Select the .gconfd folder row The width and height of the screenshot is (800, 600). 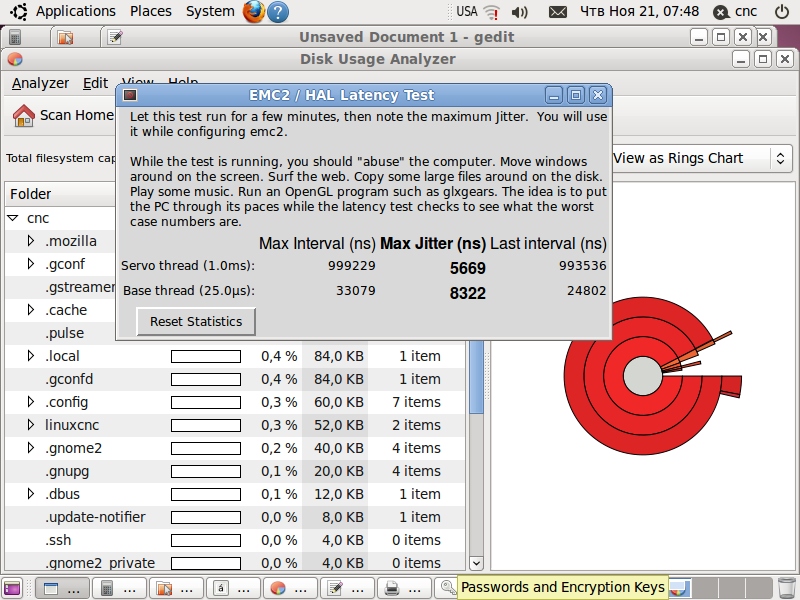(x=235, y=379)
